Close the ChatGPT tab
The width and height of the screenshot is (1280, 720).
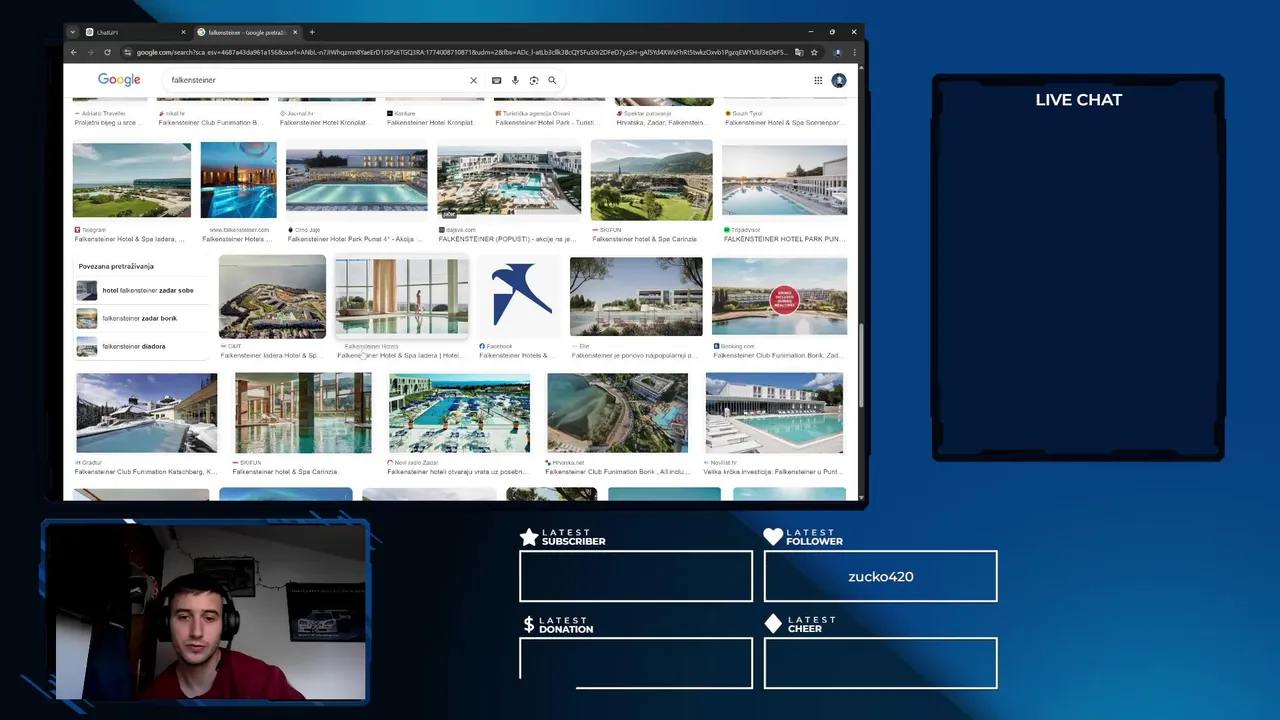click(x=183, y=32)
